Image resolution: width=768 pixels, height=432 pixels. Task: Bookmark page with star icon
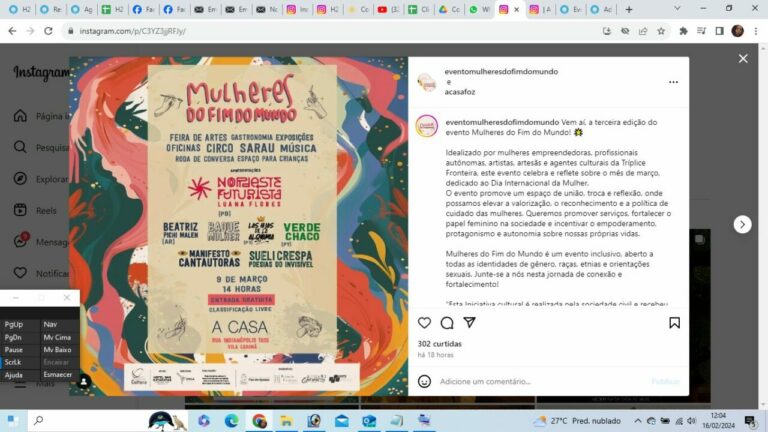(661, 31)
